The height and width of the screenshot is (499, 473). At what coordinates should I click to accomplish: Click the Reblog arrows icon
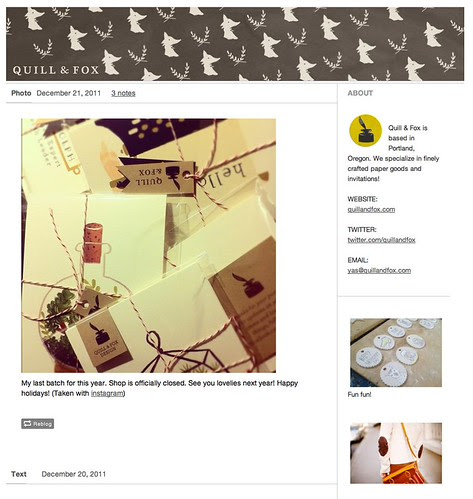27,424
